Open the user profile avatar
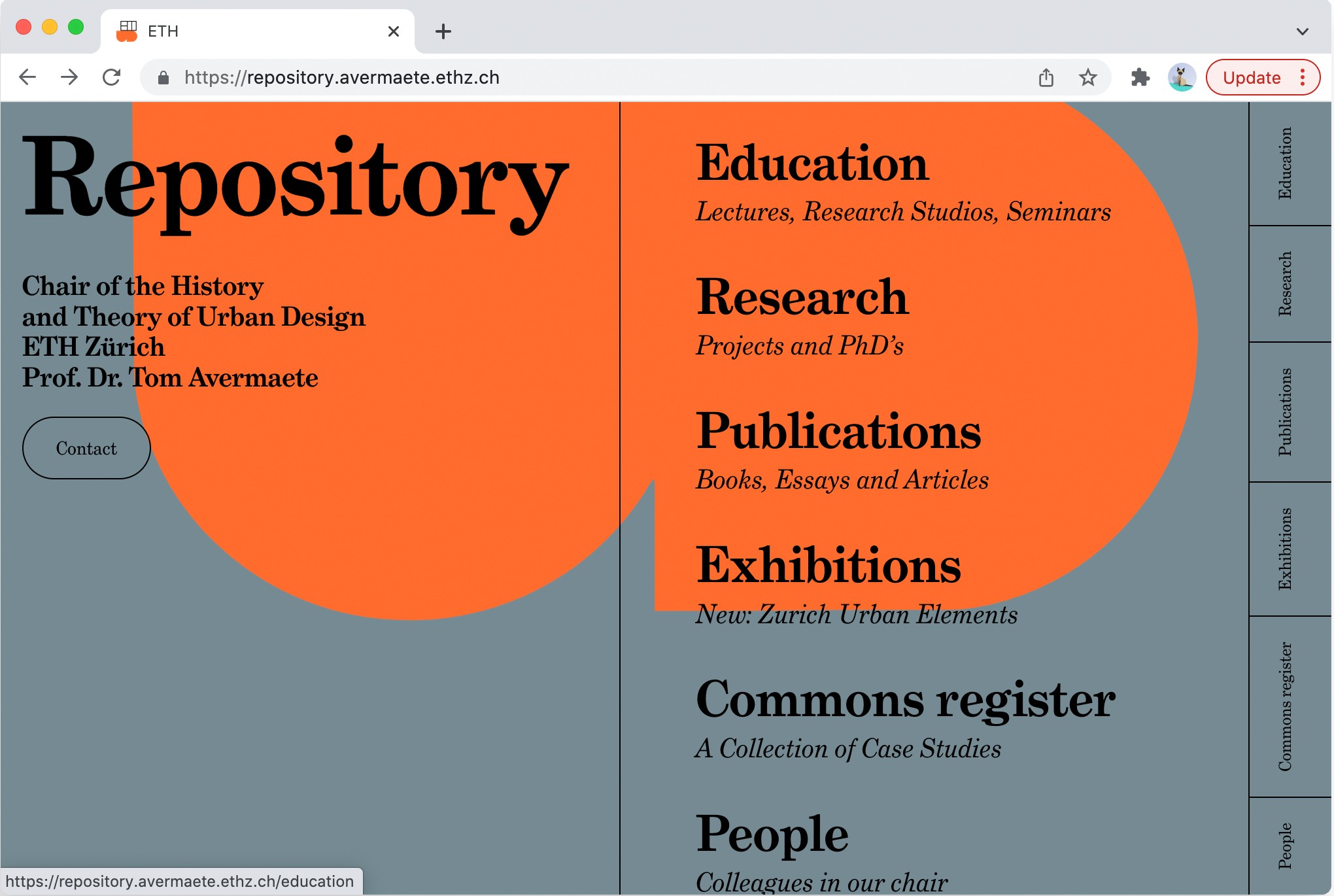 tap(1182, 77)
